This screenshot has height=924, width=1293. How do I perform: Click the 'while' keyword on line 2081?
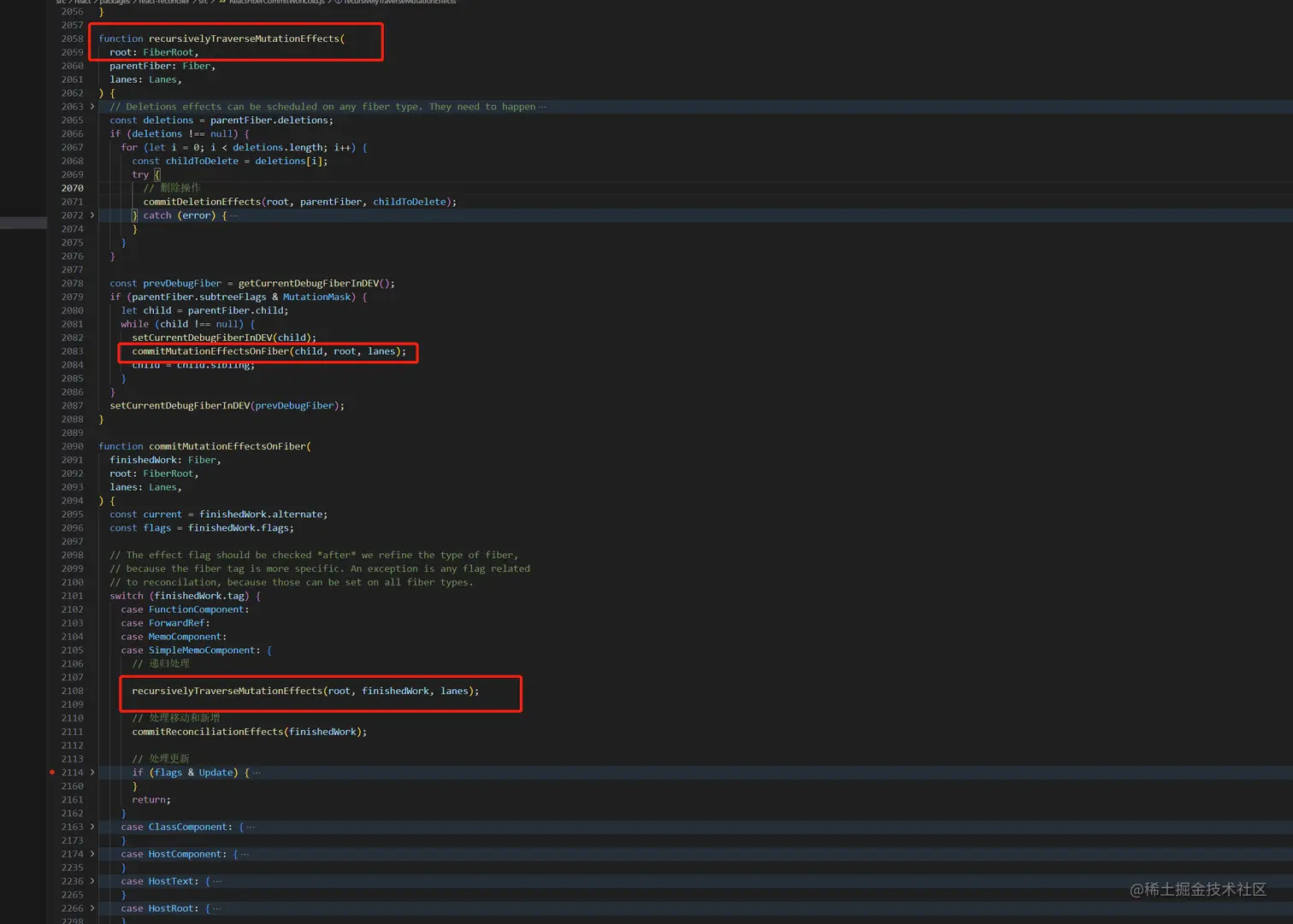pos(134,324)
